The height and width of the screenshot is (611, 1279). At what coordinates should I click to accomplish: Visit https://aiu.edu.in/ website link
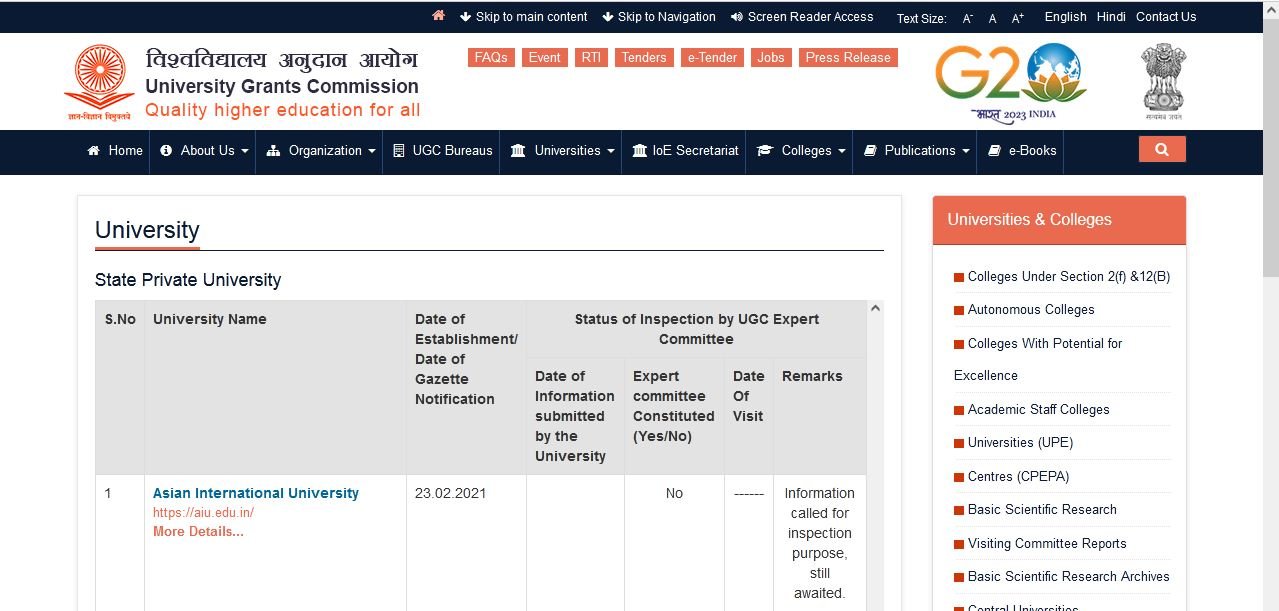tap(203, 513)
